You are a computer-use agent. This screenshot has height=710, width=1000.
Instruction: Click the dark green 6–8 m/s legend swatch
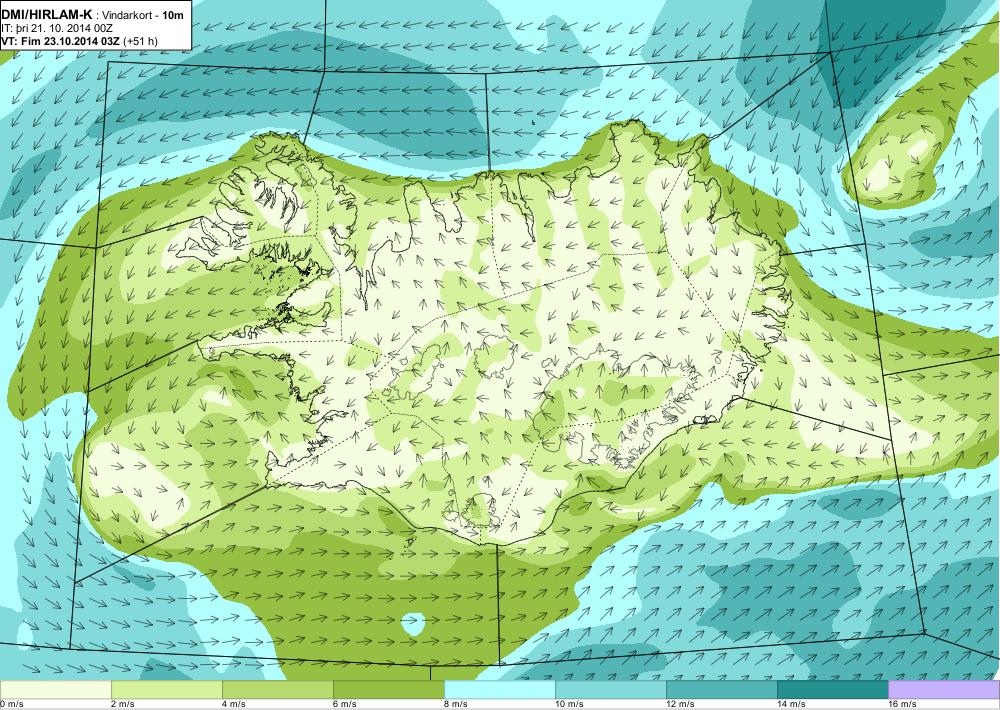click(388, 690)
